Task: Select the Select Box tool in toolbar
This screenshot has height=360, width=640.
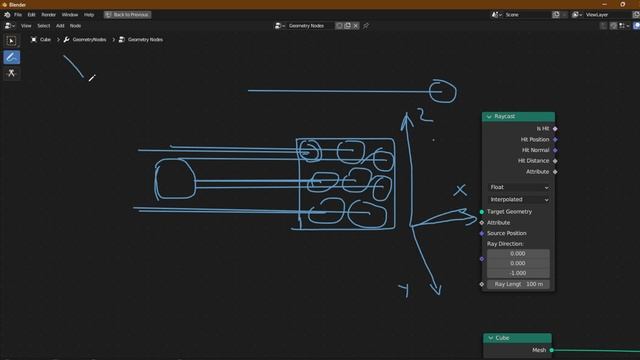Action: click(x=11, y=41)
